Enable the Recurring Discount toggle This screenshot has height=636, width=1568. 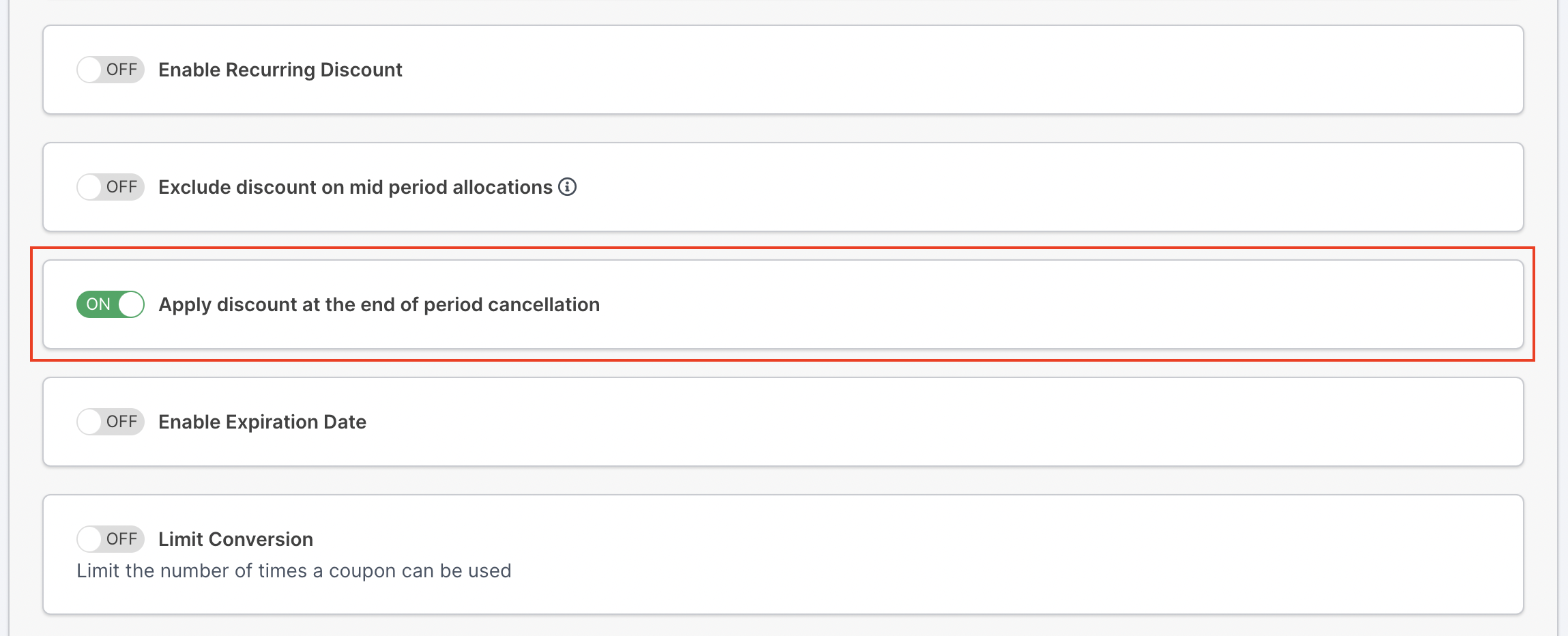pos(110,70)
